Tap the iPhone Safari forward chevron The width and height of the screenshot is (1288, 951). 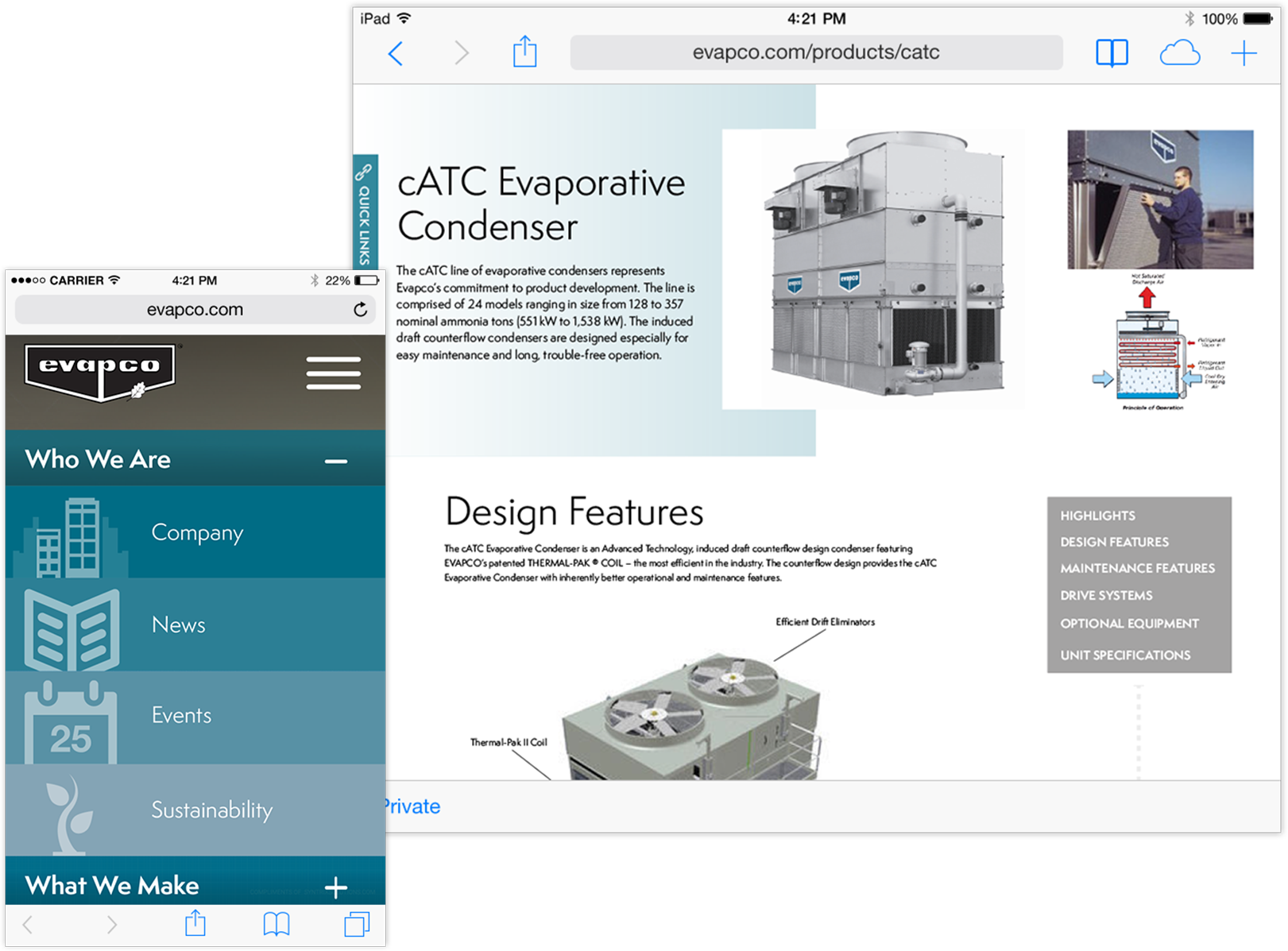[x=112, y=924]
